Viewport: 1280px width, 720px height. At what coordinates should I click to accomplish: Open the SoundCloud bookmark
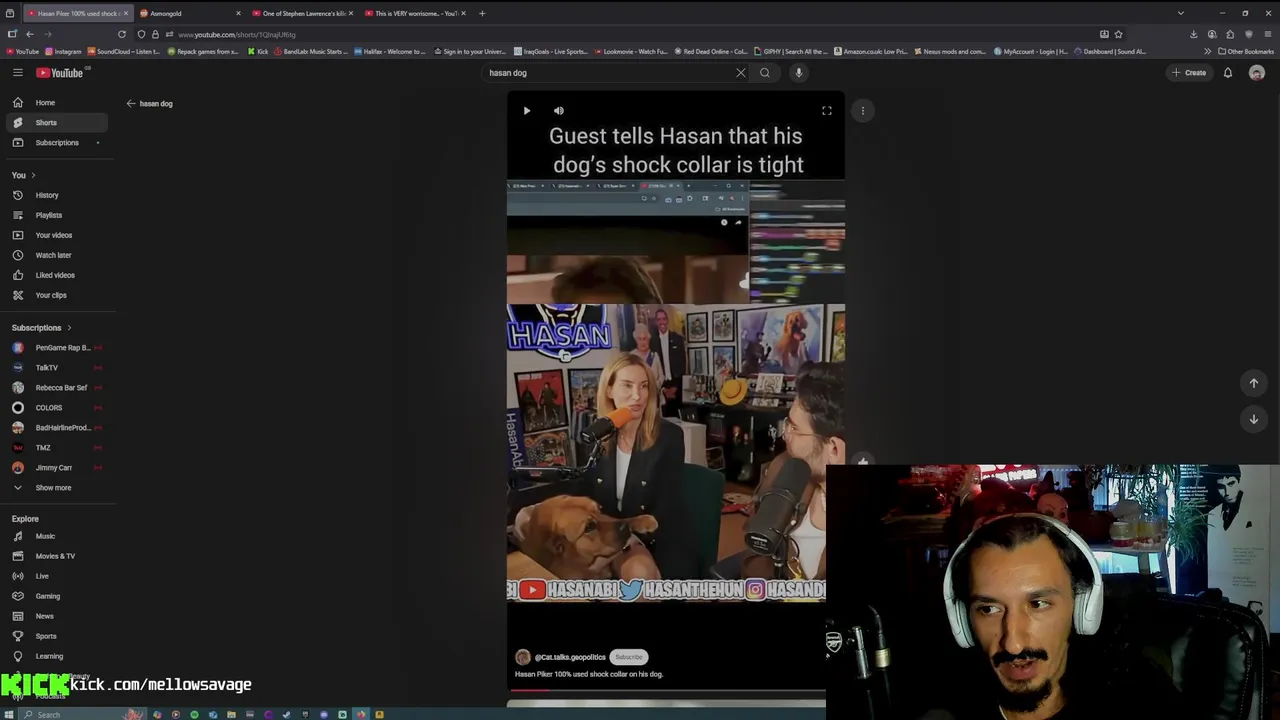(x=124, y=51)
